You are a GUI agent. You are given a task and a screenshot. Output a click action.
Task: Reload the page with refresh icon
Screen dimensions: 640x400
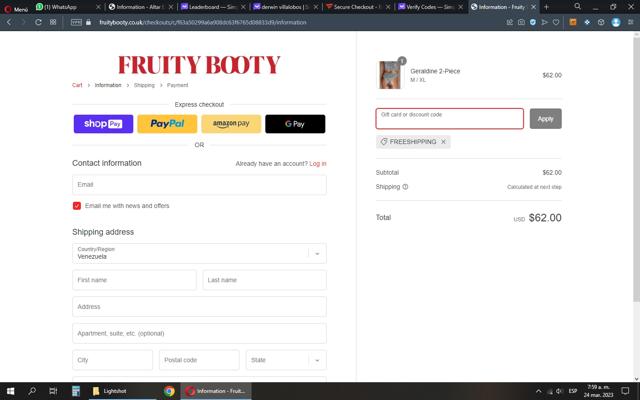38,22
